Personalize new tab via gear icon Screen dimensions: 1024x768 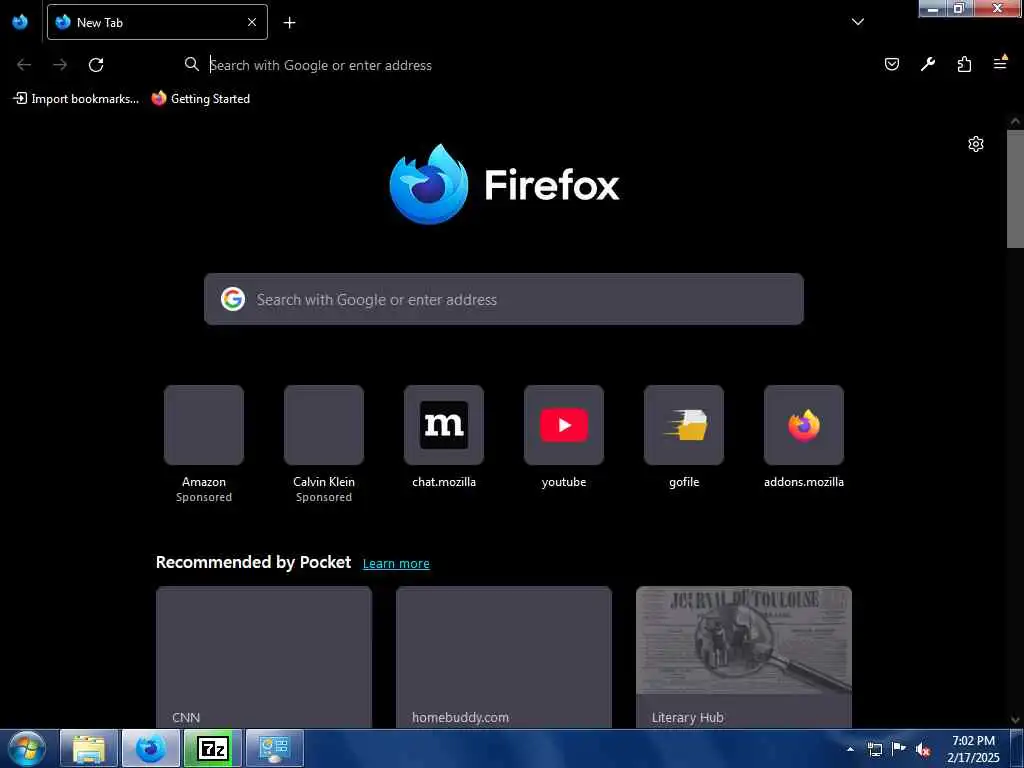[976, 144]
